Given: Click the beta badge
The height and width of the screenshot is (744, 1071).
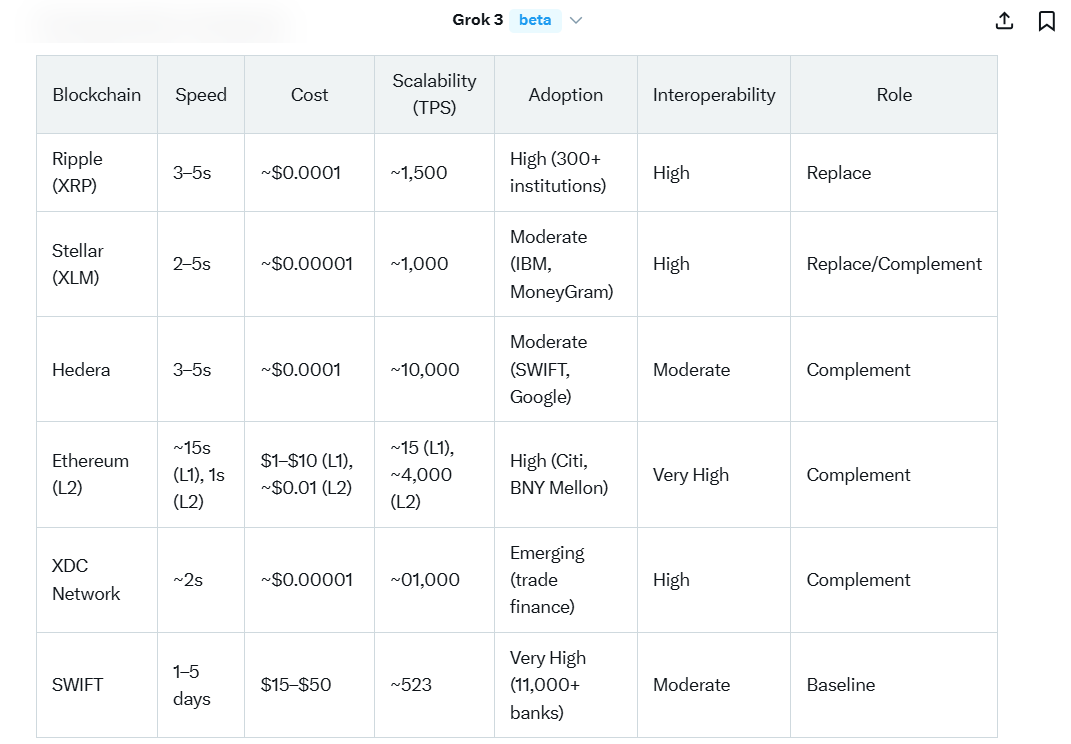Looking at the screenshot, I should pyautogui.click(x=535, y=20).
